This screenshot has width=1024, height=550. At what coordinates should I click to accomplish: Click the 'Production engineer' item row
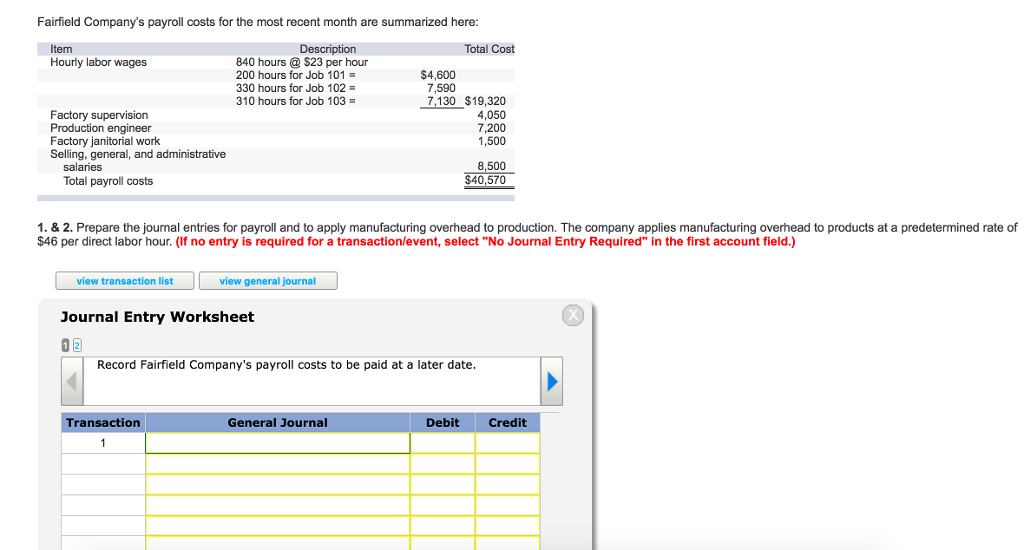point(101,128)
